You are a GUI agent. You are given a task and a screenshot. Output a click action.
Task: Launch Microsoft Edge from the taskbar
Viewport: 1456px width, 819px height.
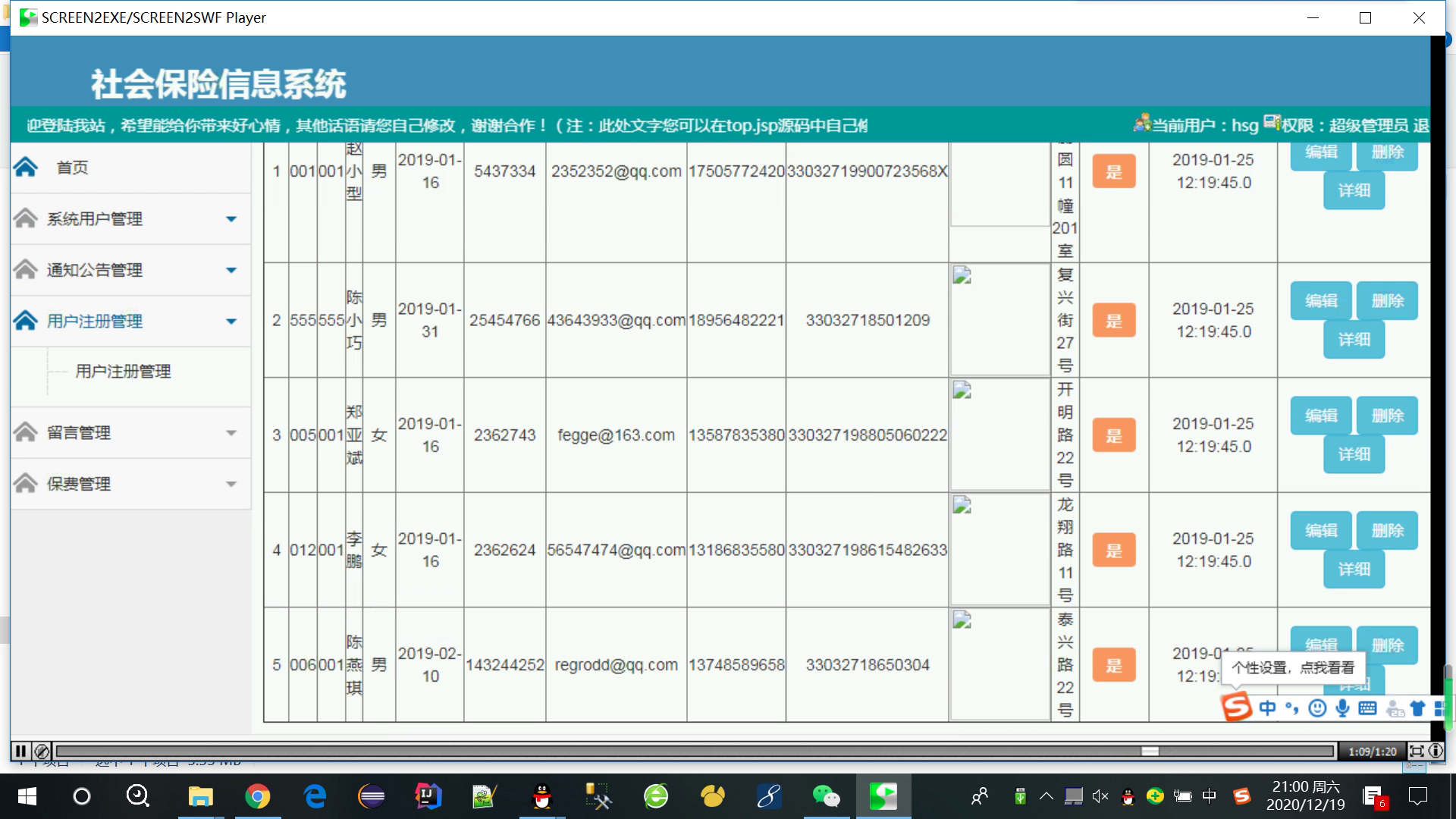(315, 796)
